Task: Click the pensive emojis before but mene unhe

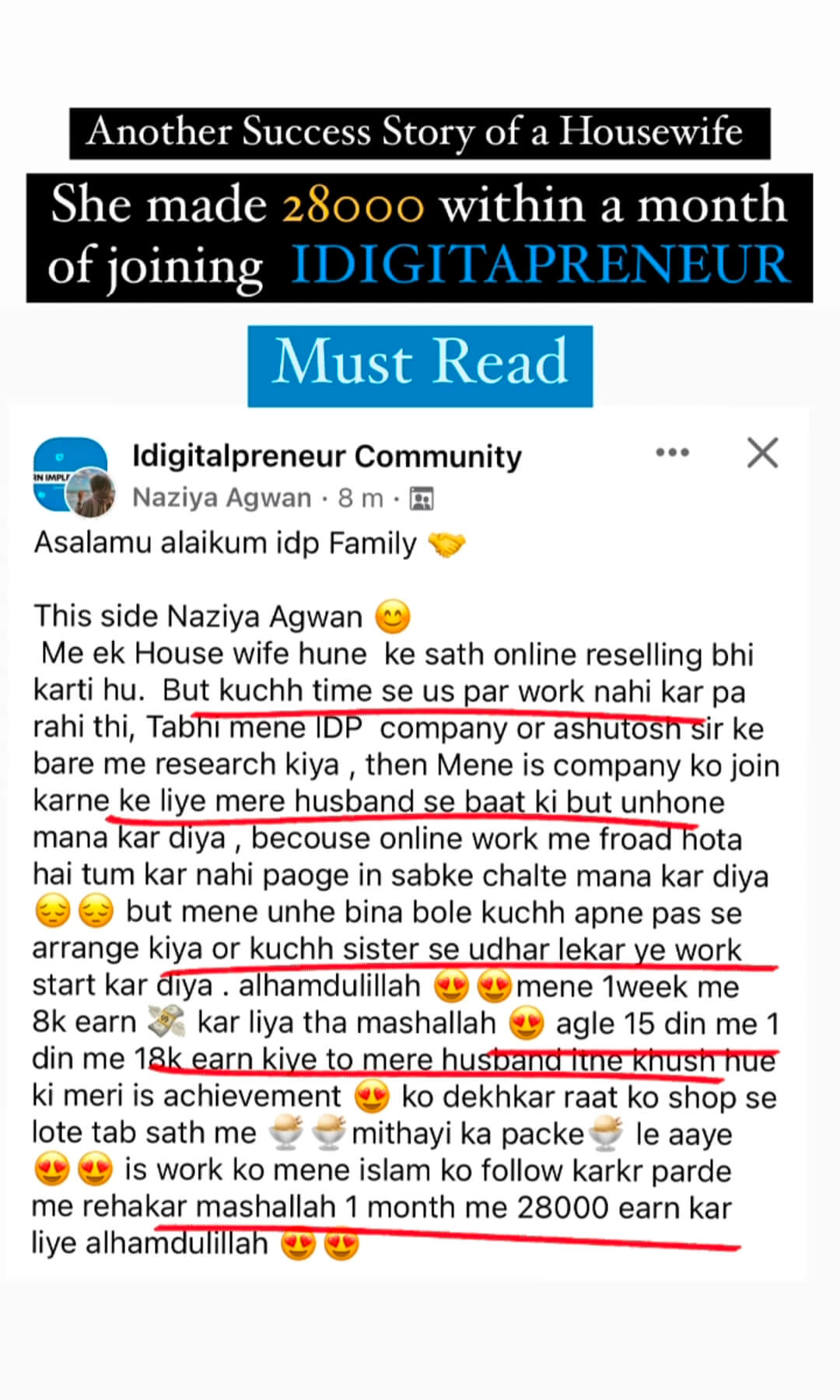Action: [75, 912]
